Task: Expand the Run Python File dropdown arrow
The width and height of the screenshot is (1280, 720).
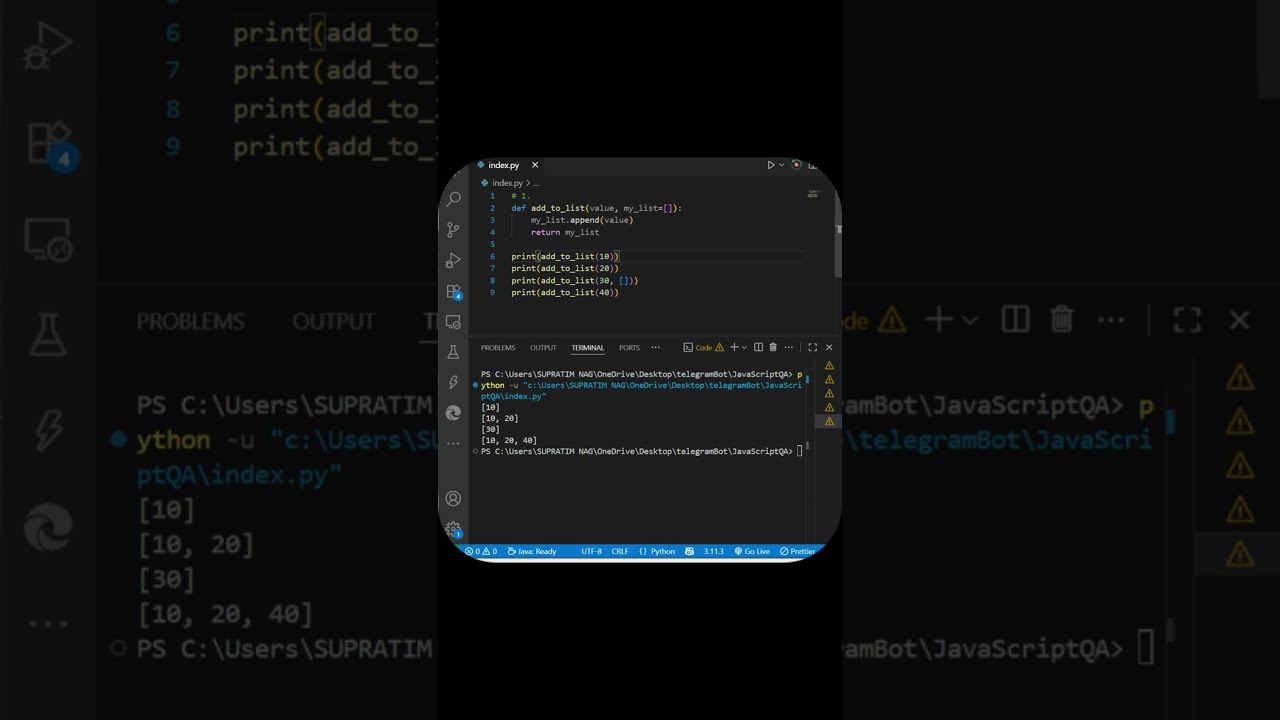Action: click(x=782, y=165)
